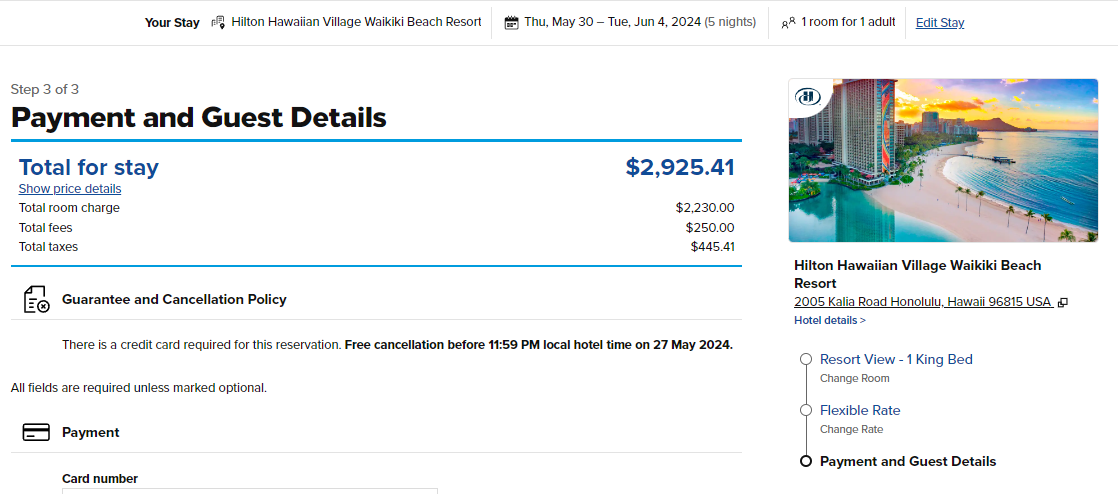Click the calendar icon beside stay dates
This screenshot has height=494, width=1118.
coord(511,22)
